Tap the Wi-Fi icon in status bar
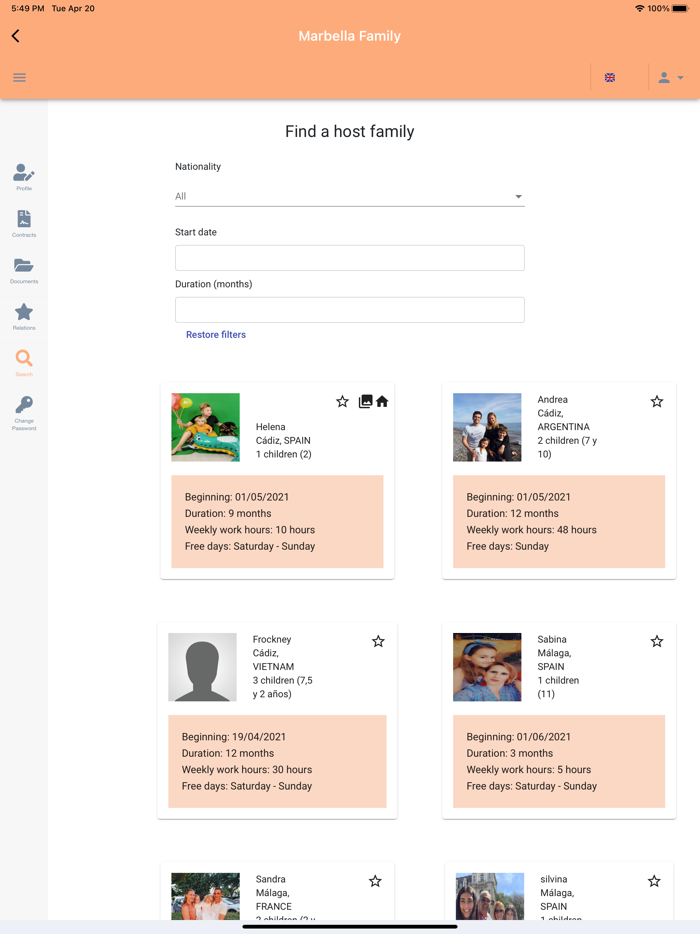The height and width of the screenshot is (934, 700). 640,8
